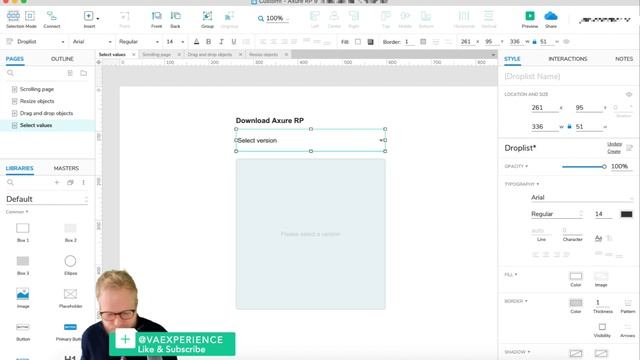Open the Scrolling page canvas tab
The image size is (640, 360).
[157, 54]
